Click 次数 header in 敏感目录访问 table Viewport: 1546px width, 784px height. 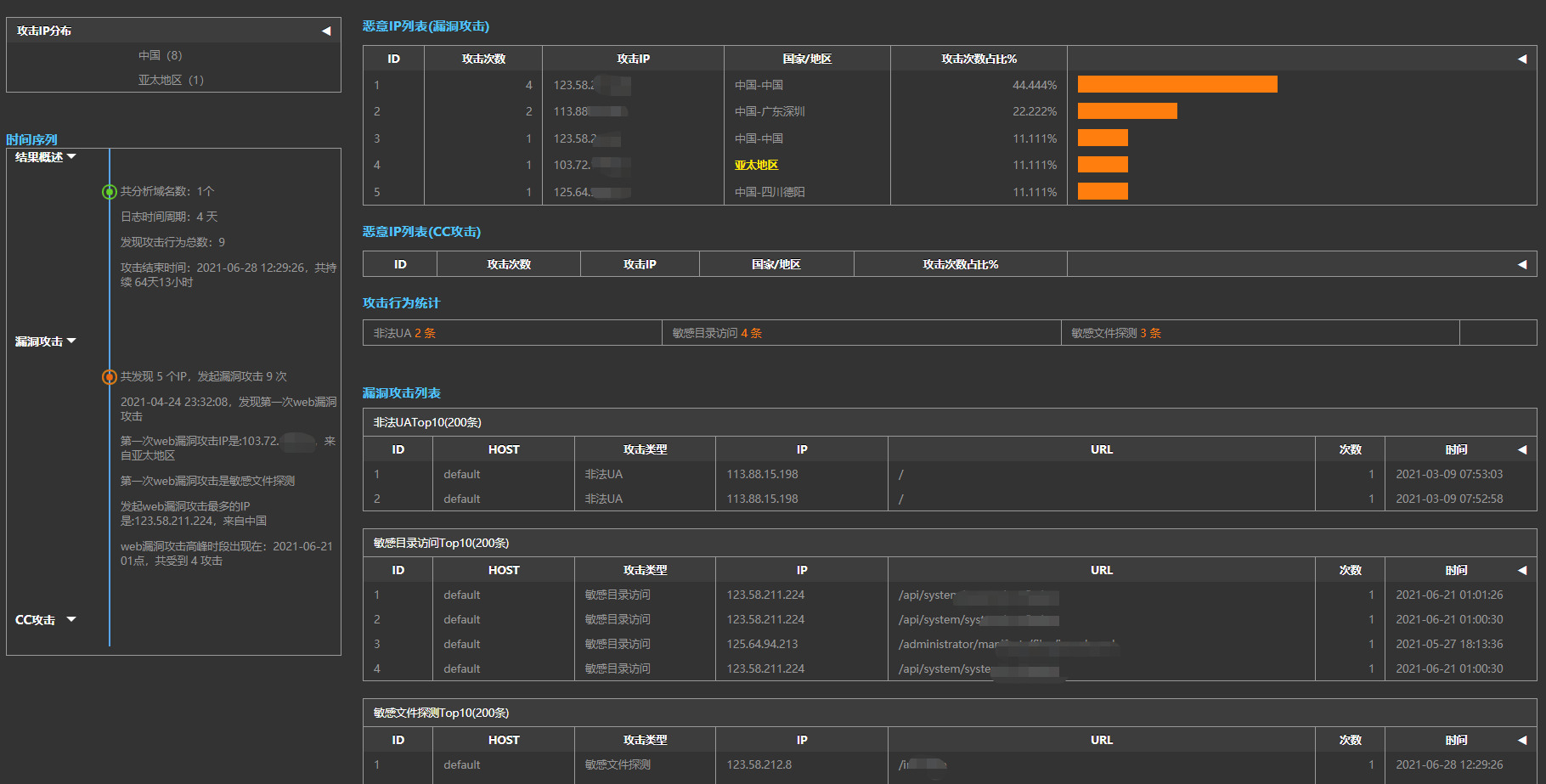(x=1350, y=570)
